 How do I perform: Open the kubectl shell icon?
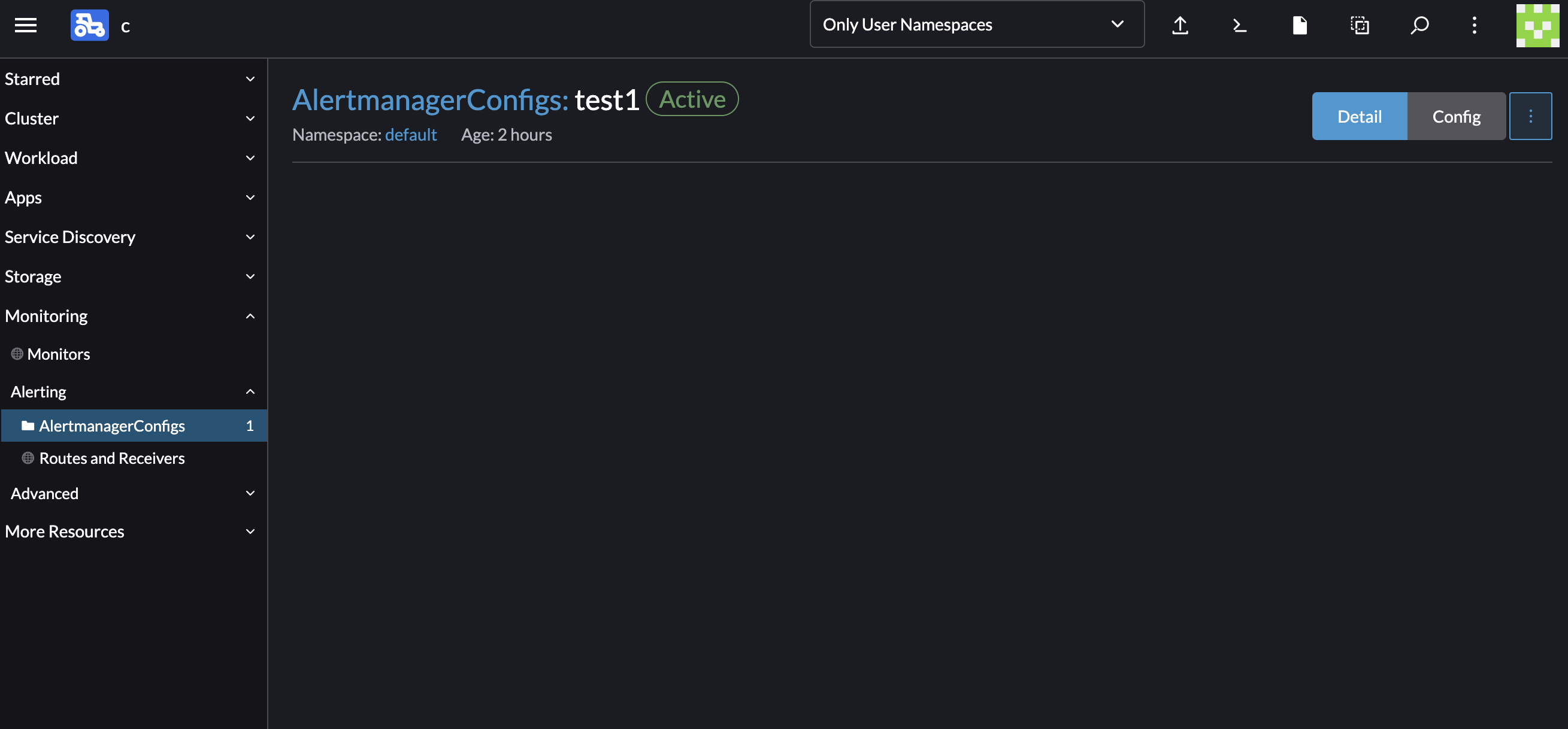1239,25
